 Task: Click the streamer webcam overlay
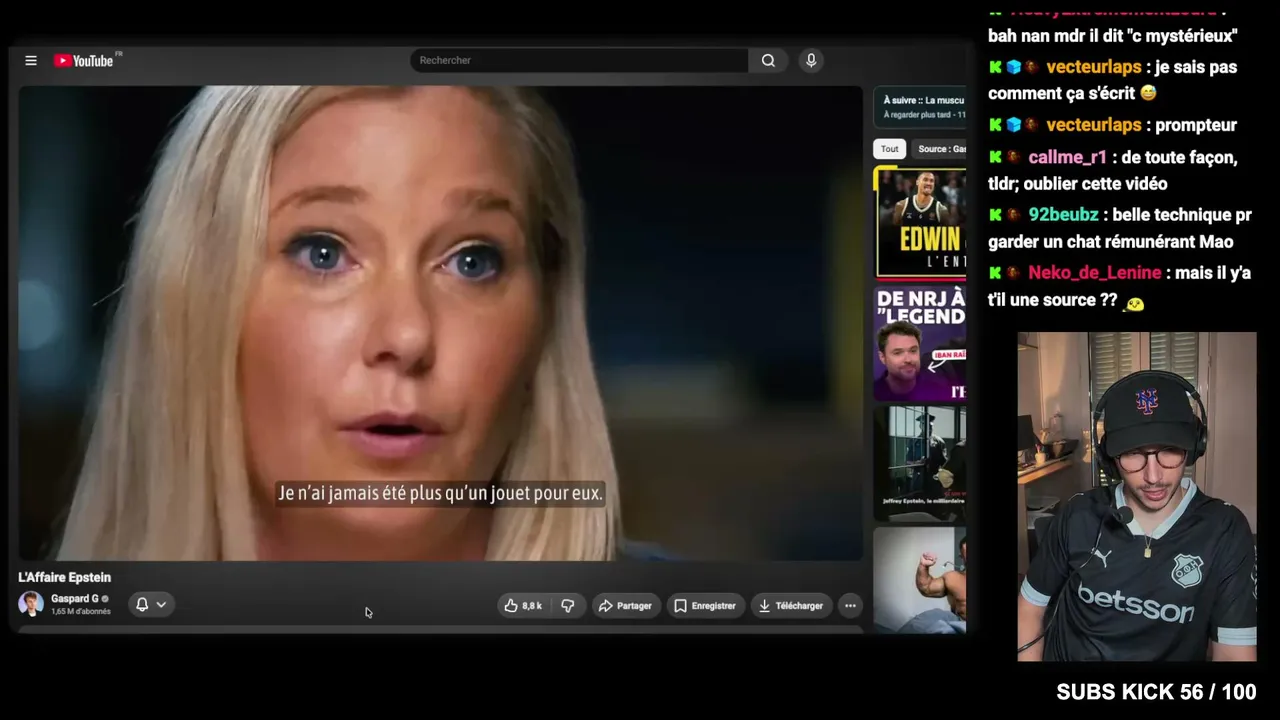click(x=1137, y=497)
